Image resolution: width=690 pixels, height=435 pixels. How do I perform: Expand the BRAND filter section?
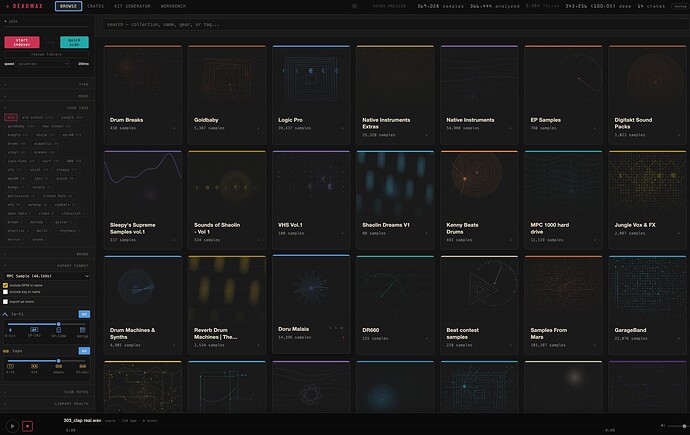[47, 254]
